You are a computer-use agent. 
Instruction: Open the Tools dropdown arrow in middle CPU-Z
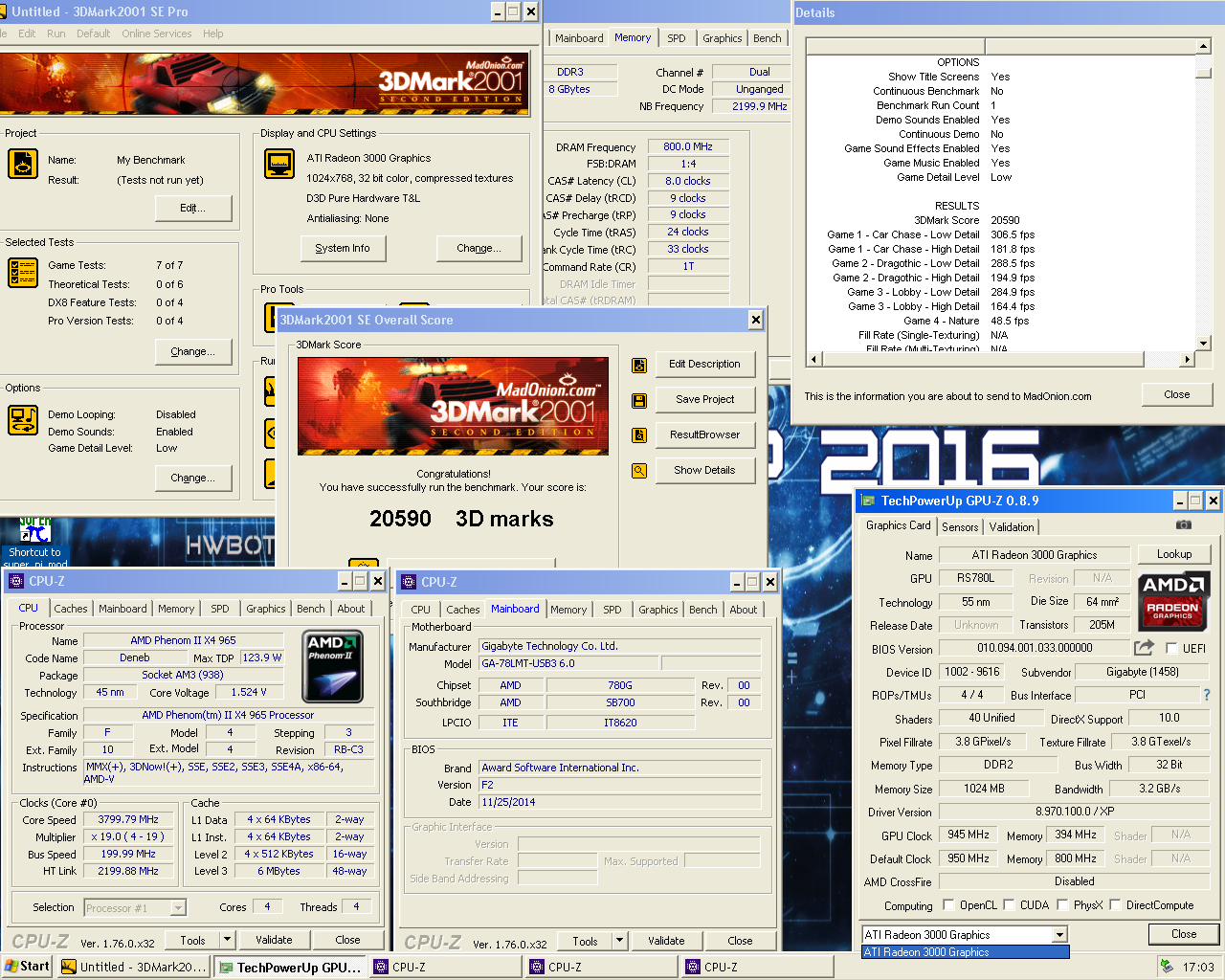click(x=619, y=942)
